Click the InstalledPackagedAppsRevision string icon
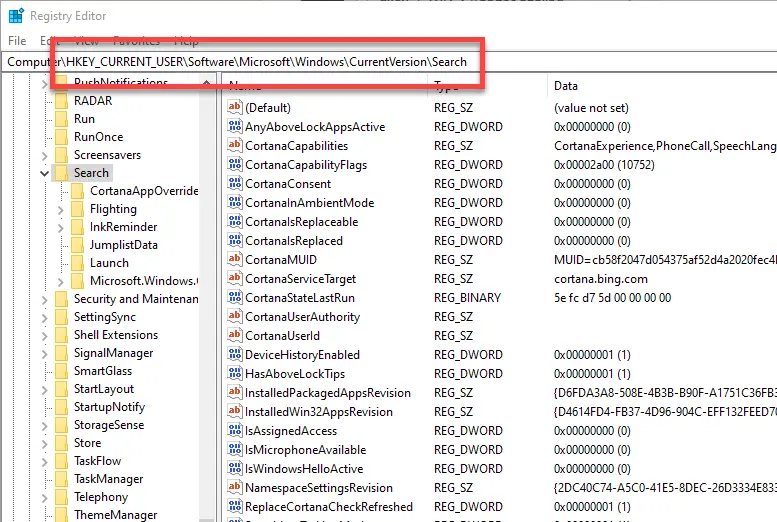 pyautogui.click(x=234, y=392)
